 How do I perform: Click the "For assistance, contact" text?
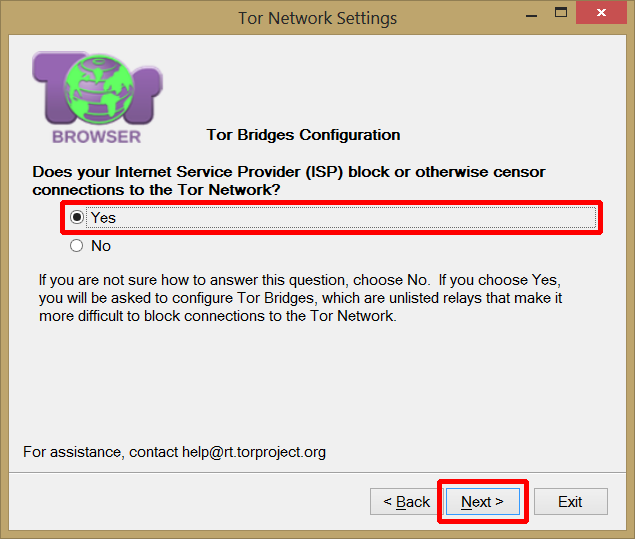click(x=100, y=452)
